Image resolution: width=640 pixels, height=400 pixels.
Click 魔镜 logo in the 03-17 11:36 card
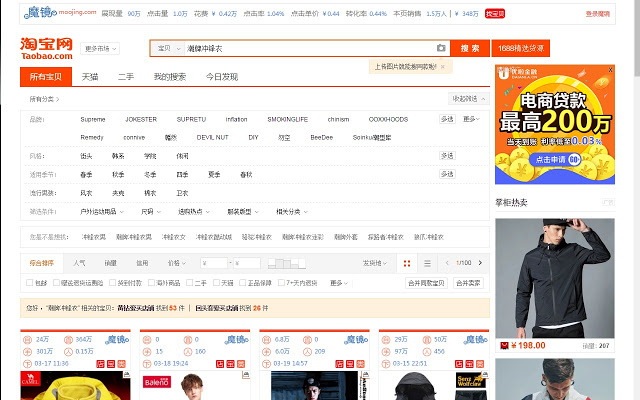tap(117, 340)
